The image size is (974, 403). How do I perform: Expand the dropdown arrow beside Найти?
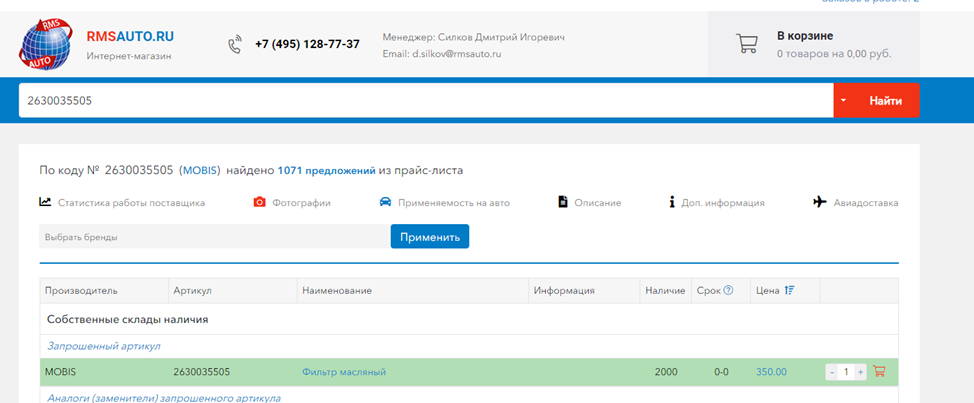point(844,101)
